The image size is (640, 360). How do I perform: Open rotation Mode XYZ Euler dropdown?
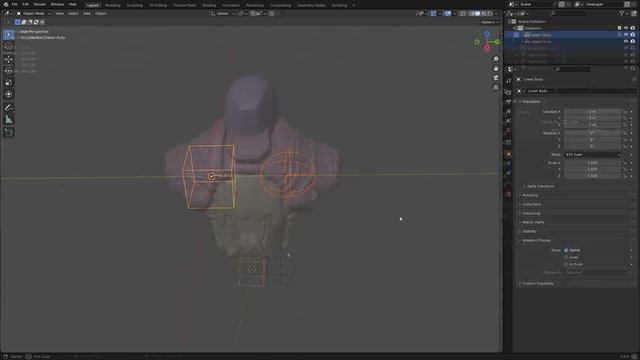pyautogui.click(x=592, y=155)
